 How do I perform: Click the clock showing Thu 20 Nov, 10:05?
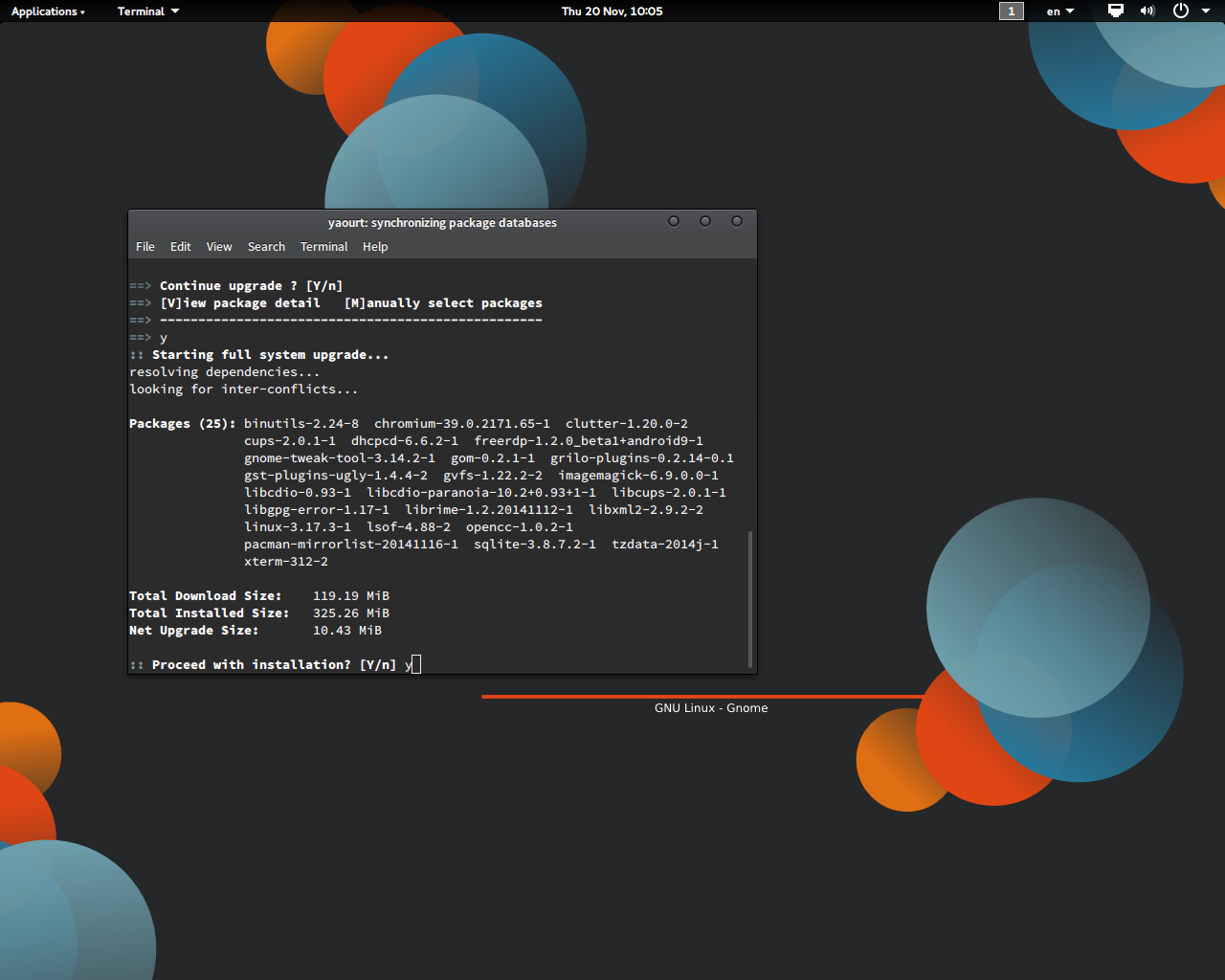pos(612,11)
